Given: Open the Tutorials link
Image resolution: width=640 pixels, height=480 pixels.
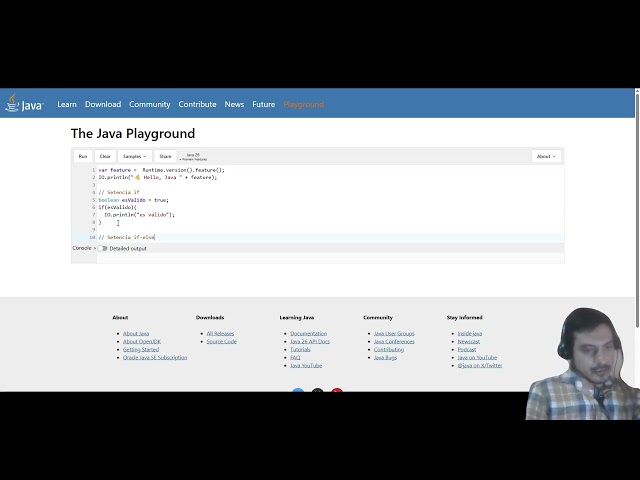Looking at the screenshot, I should click(300, 349).
